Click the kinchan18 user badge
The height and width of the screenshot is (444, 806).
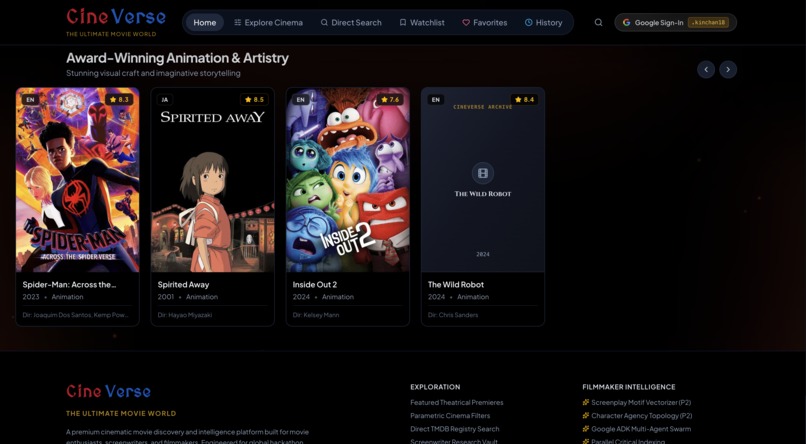[708, 23]
